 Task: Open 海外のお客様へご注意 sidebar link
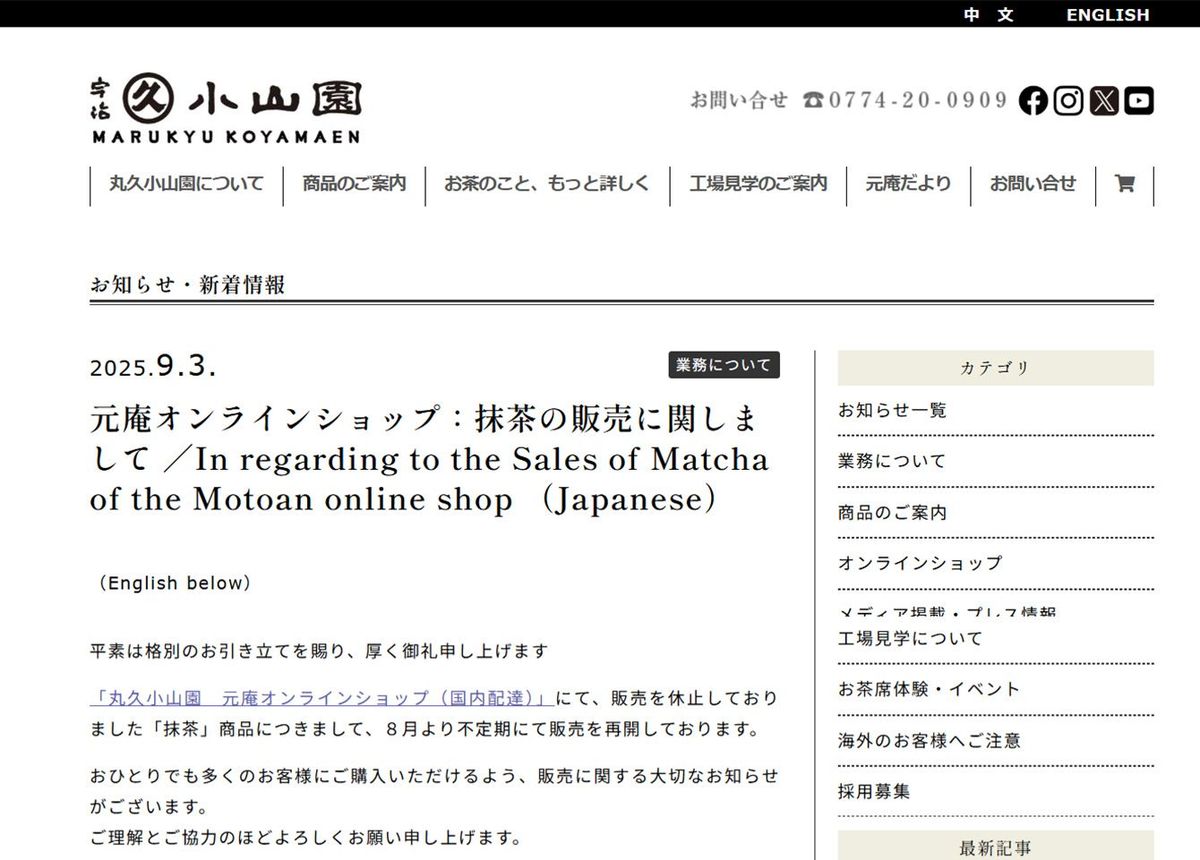pyautogui.click(x=929, y=741)
